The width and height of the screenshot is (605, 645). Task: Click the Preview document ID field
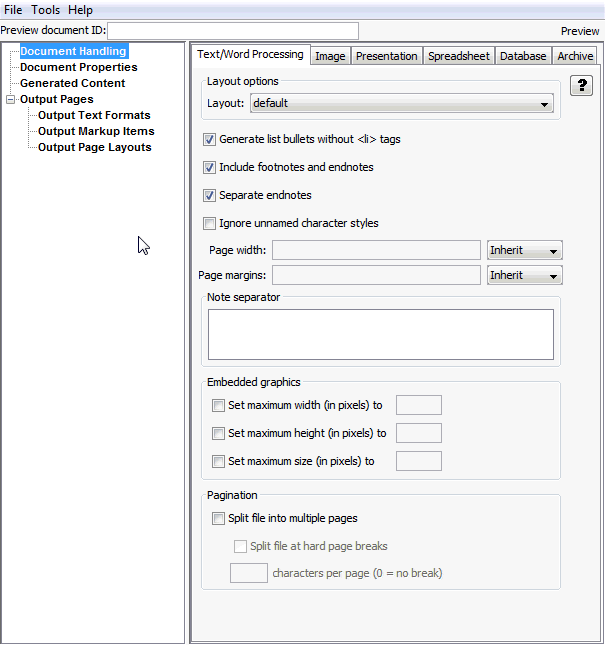[x=232, y=31]
